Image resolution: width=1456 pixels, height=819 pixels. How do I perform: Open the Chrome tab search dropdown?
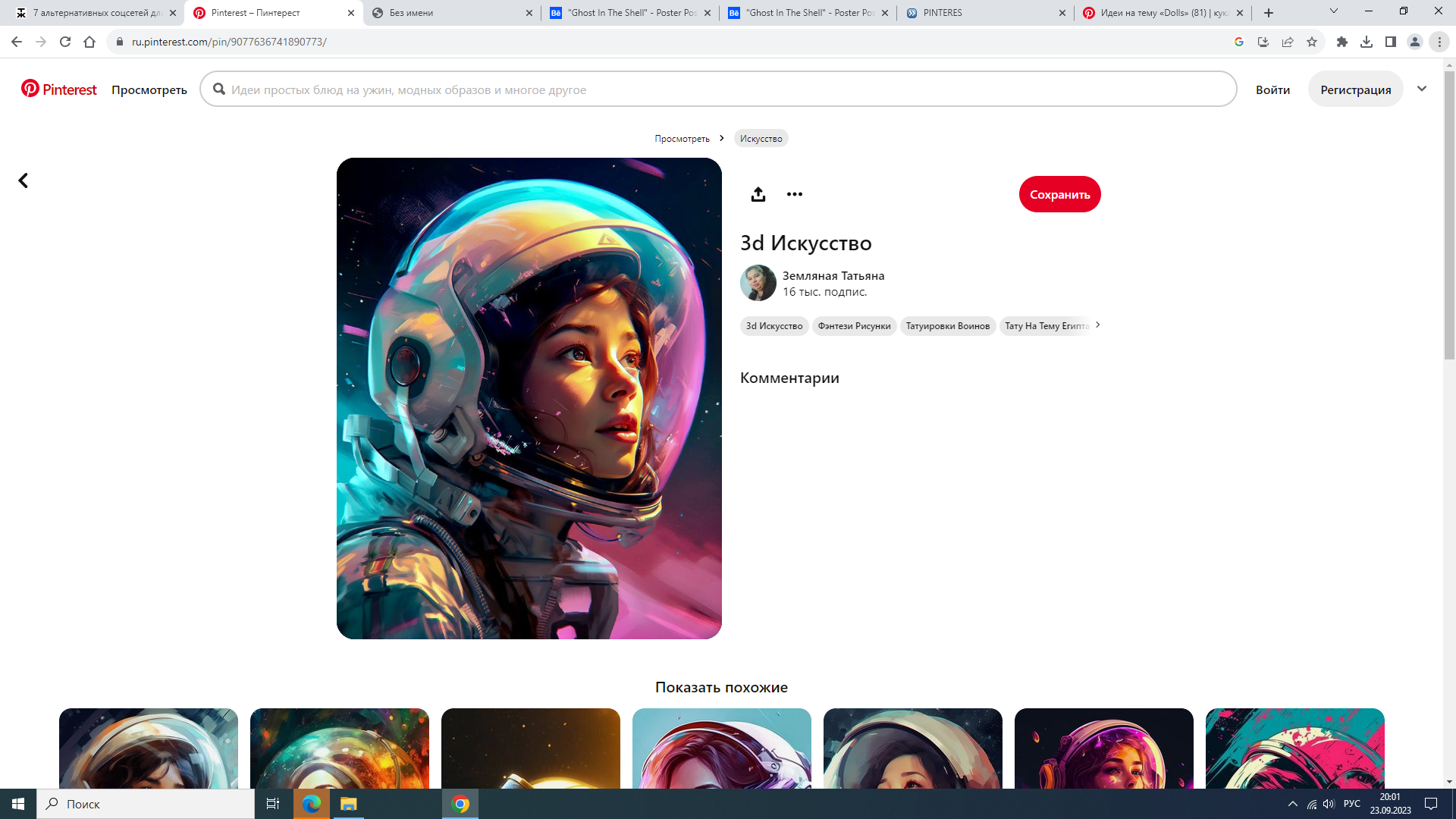1334,11
